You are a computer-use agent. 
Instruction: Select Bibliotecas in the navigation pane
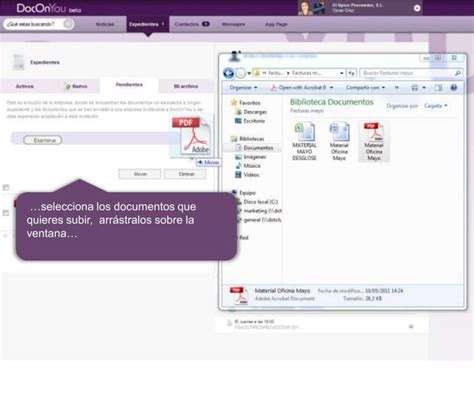coord(248,139)
